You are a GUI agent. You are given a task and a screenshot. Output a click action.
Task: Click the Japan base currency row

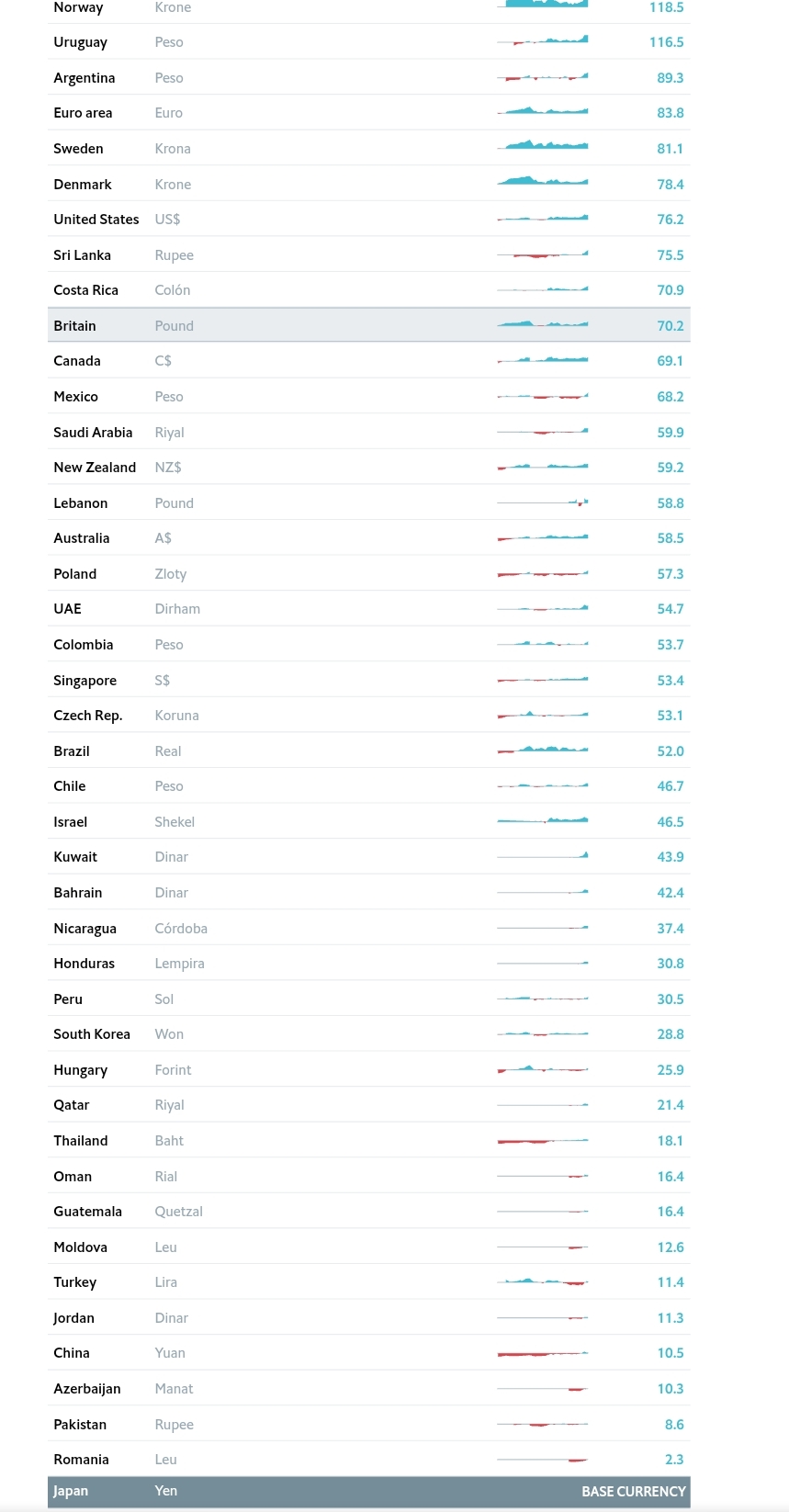tap(367, 1491)
